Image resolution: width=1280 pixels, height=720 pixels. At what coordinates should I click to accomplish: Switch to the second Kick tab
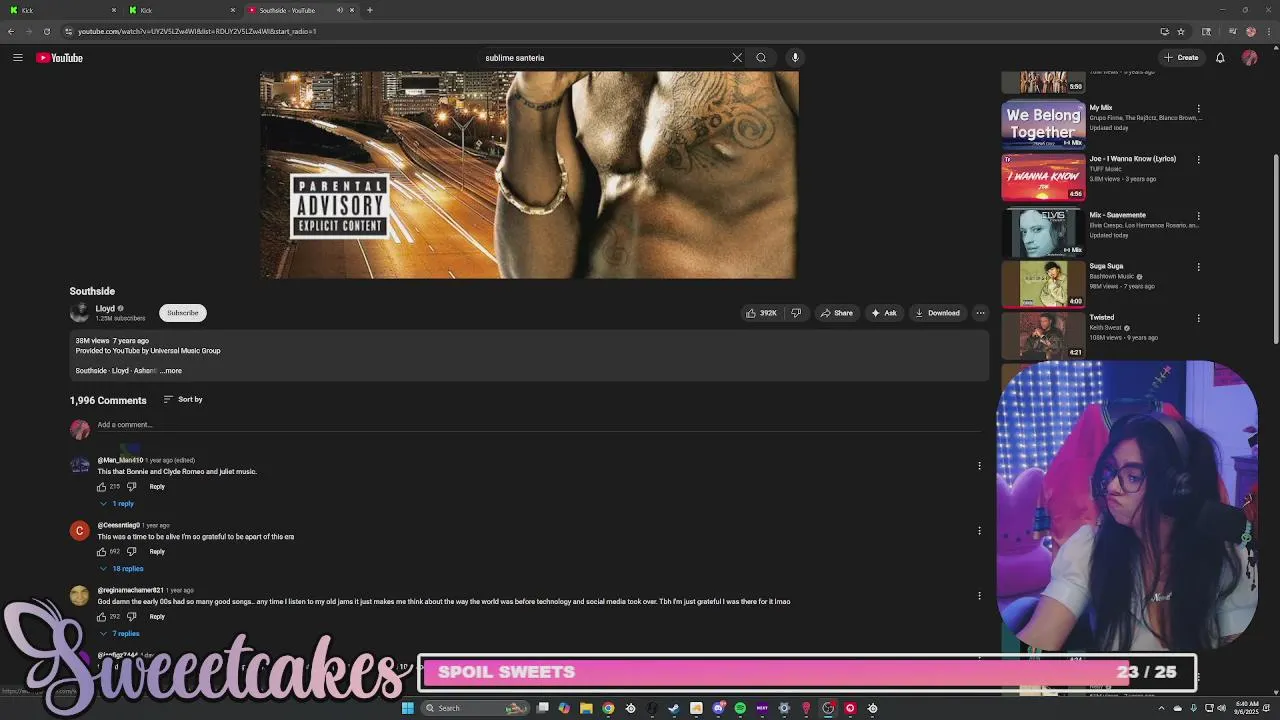click(x=180, y=10)
